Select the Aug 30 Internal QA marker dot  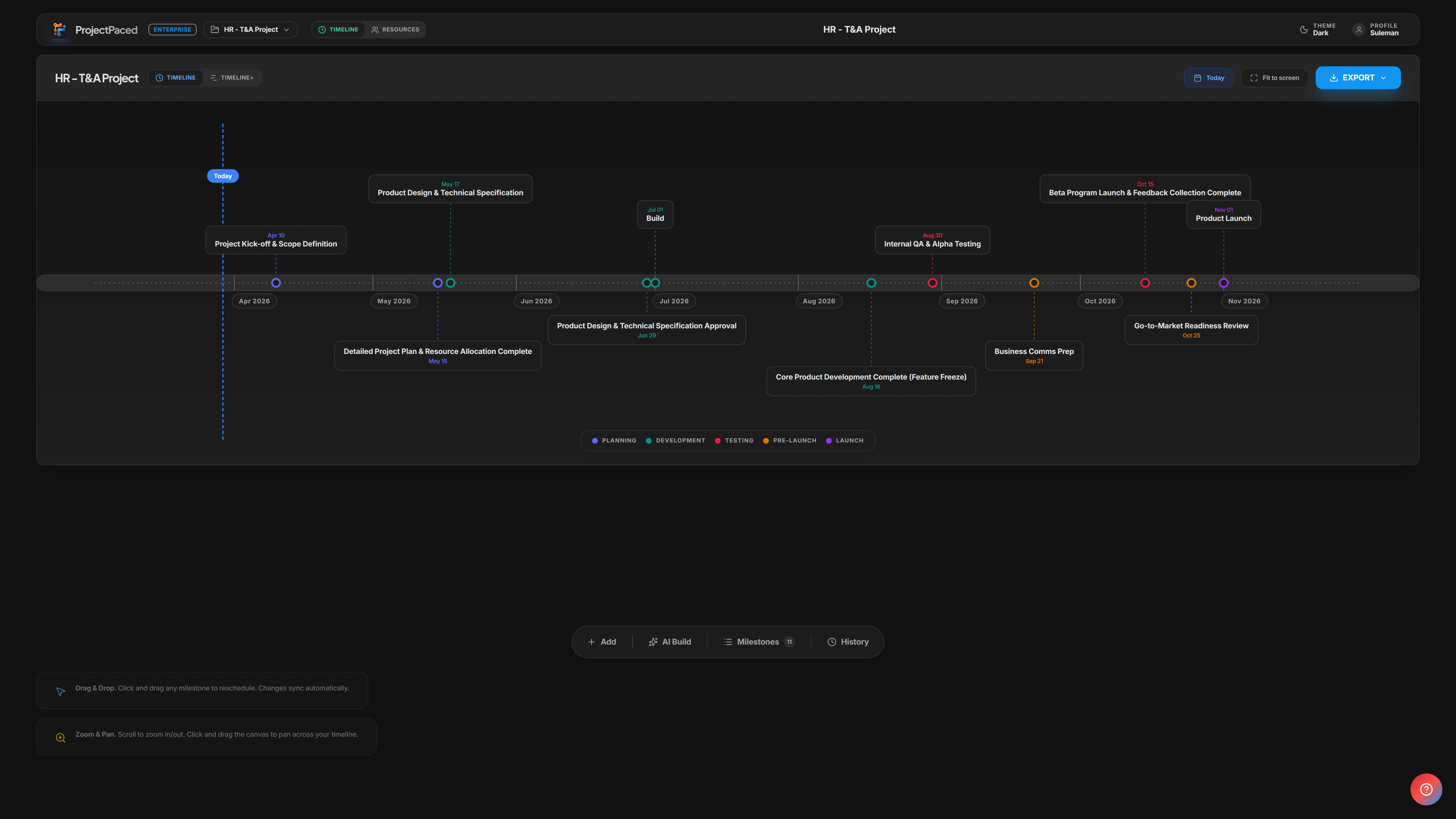[933, 283]
